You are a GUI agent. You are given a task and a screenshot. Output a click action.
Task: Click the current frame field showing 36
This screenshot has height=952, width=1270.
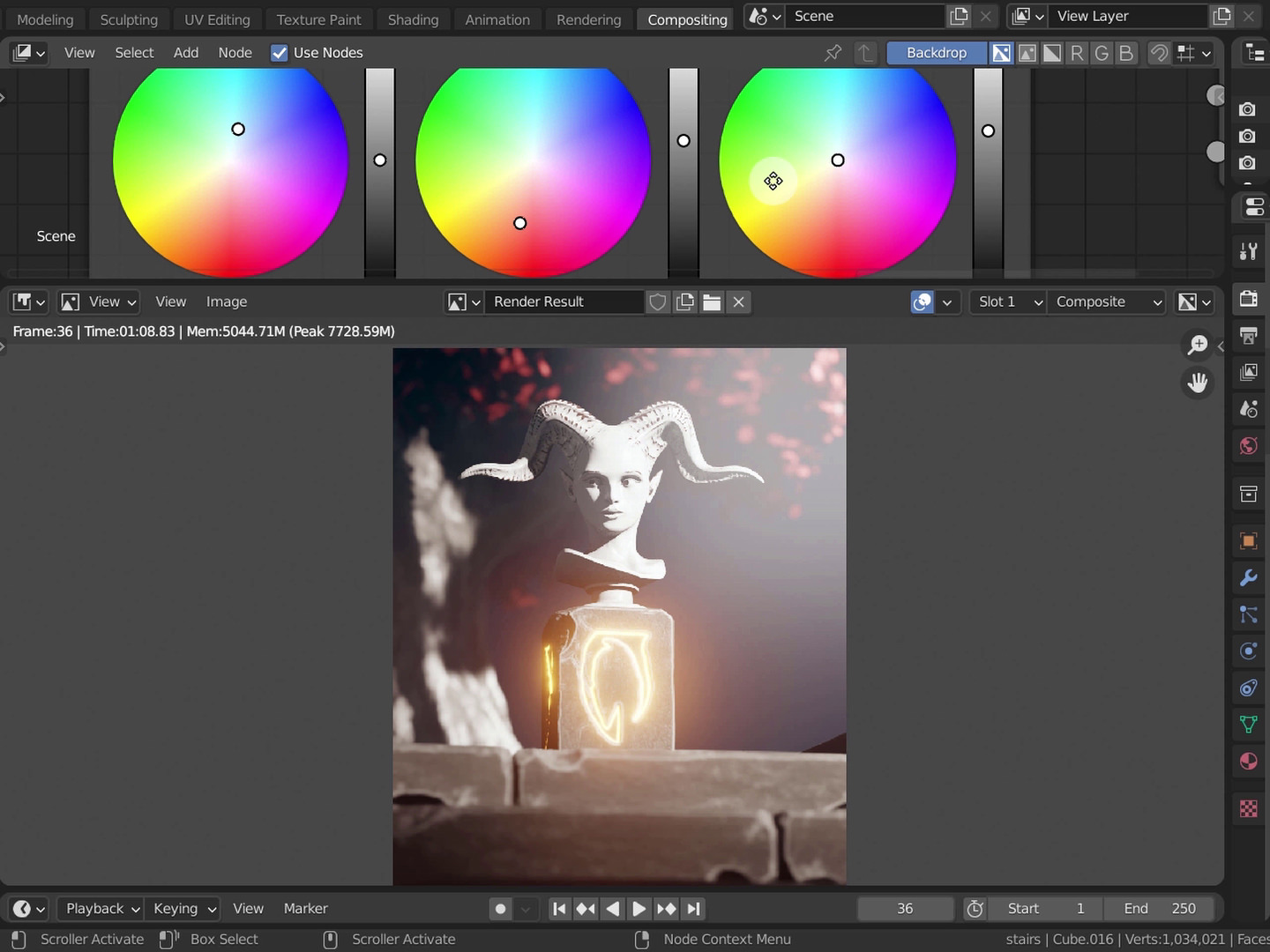coord(905,909)
